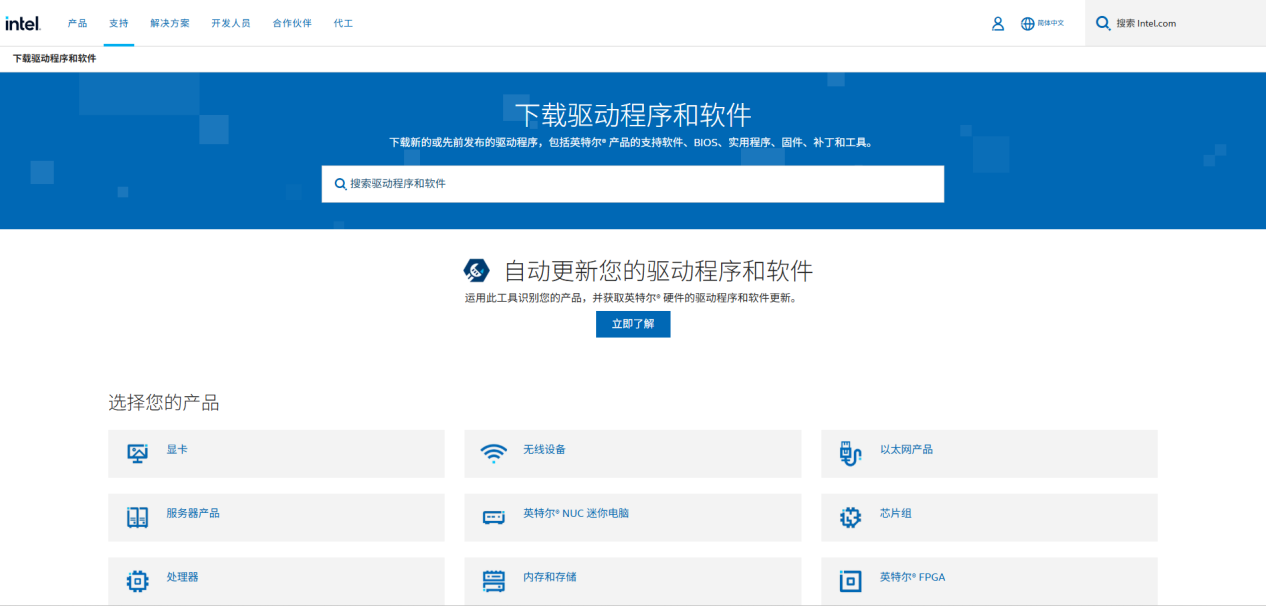
Task: Click the 以太网产品 ethernet cable icon
Action: 850,453
